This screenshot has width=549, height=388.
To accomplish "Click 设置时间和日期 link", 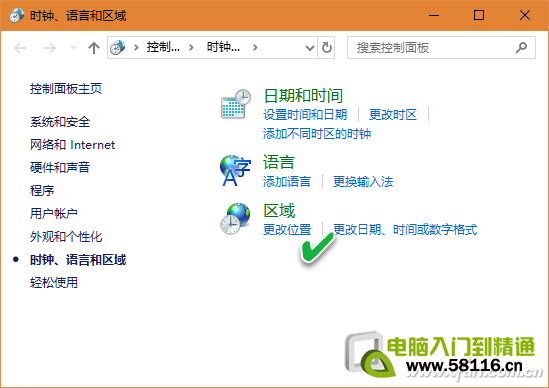I will [x=305, y=115].
